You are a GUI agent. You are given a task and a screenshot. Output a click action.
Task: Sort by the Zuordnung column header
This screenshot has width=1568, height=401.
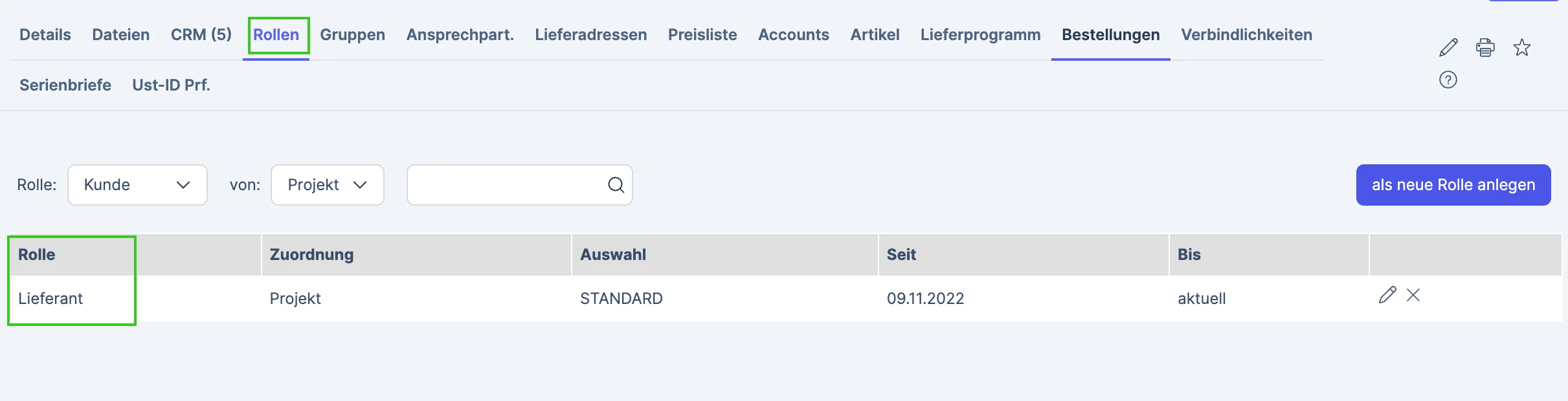[x=311, y=255]
